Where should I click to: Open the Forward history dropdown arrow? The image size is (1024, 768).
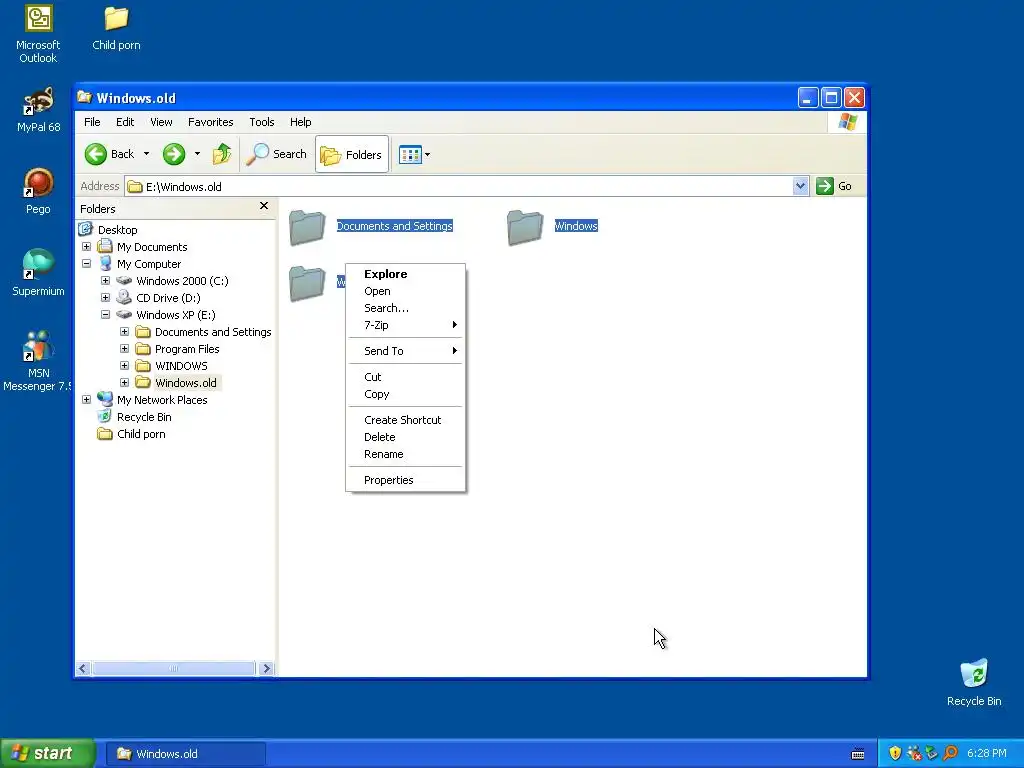click(197, 154)
